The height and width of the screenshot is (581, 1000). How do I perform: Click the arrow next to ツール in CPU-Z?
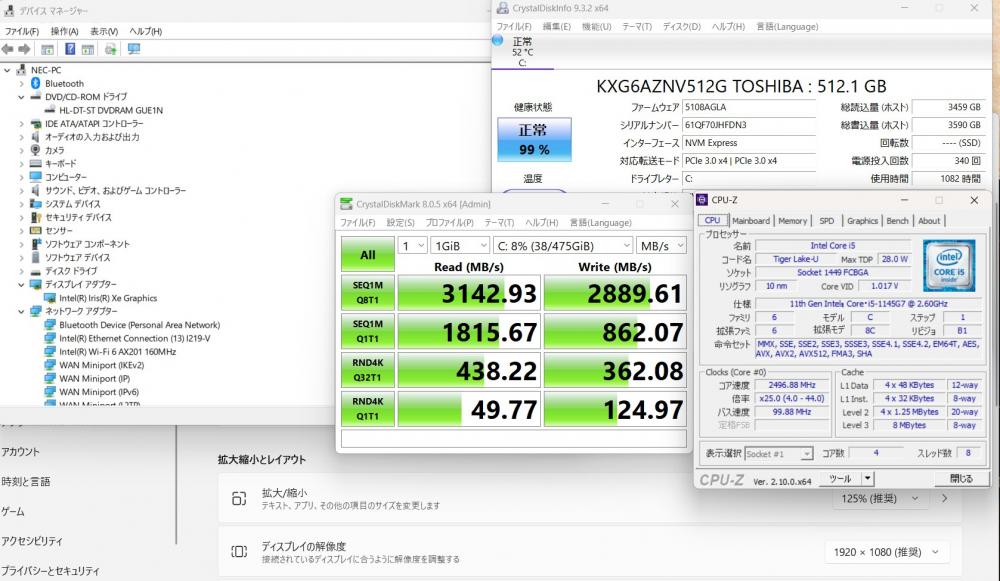pos(867,478)
